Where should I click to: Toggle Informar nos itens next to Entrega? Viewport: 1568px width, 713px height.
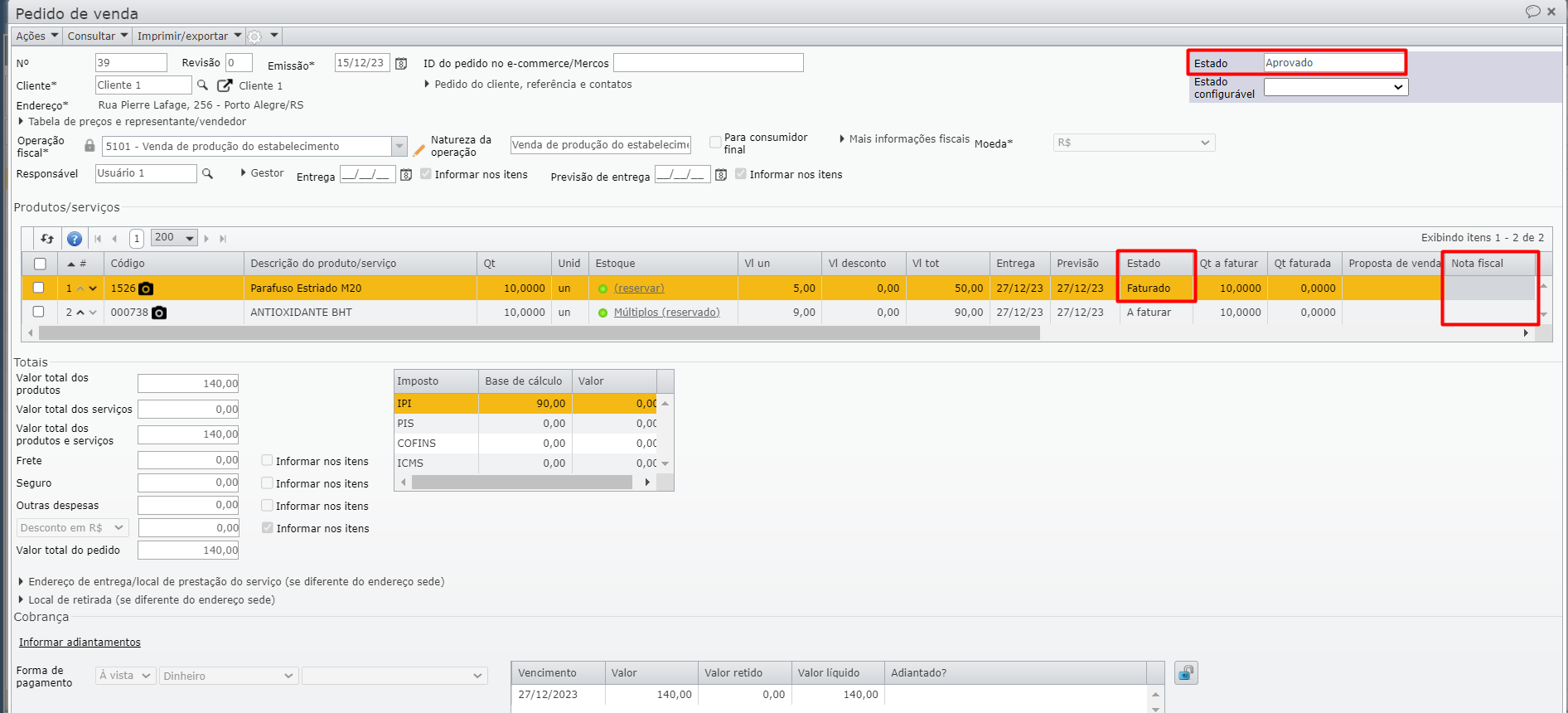click(426, 174)
